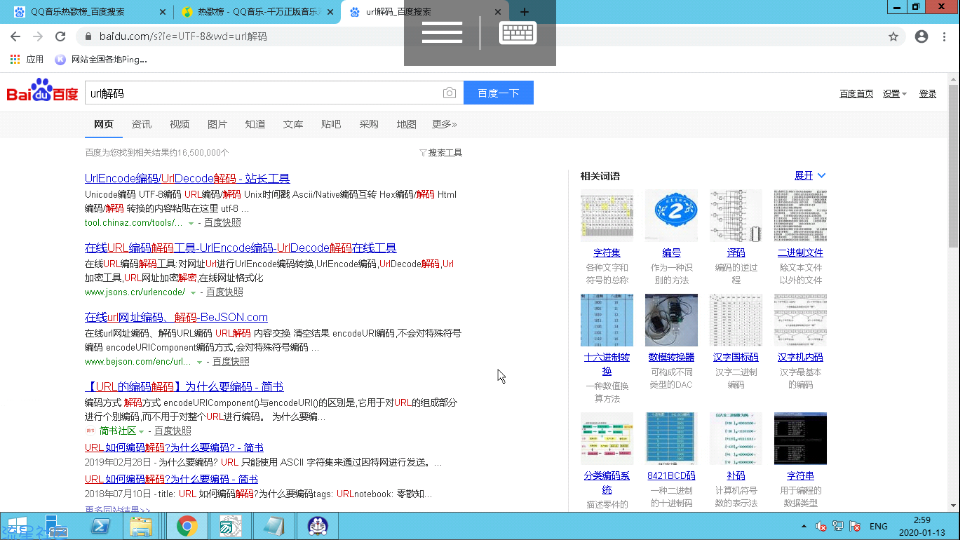Click the page vertical scrollbar
This screenshot has width=960, height=540.
coord(953,165)
